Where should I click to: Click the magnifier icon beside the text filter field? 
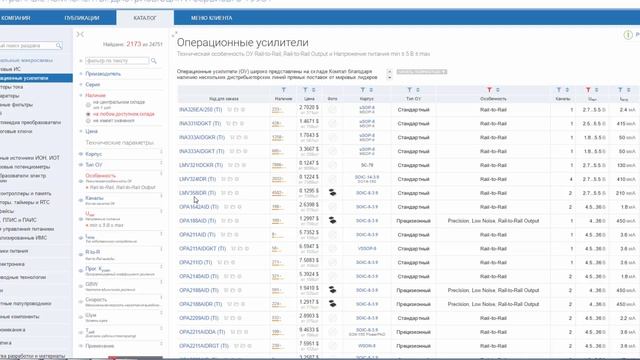154,61
